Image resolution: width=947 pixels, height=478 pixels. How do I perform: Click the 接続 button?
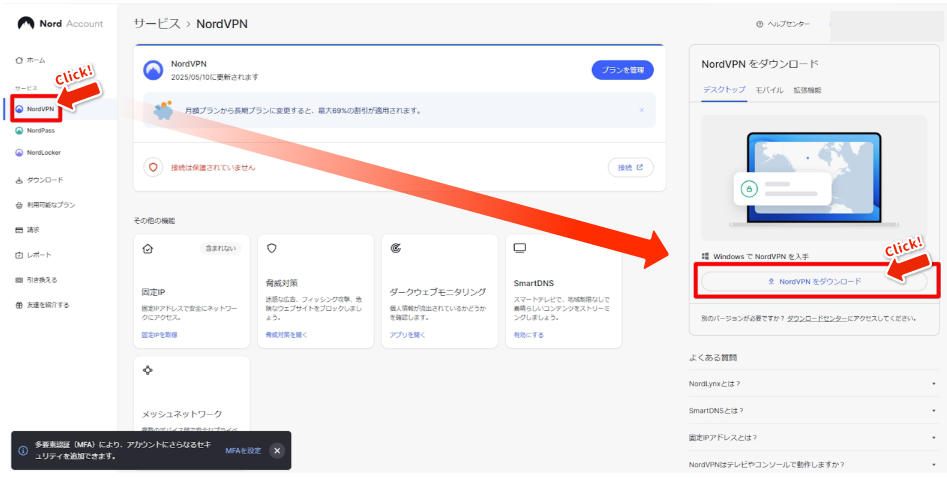[x=631, y=167]
